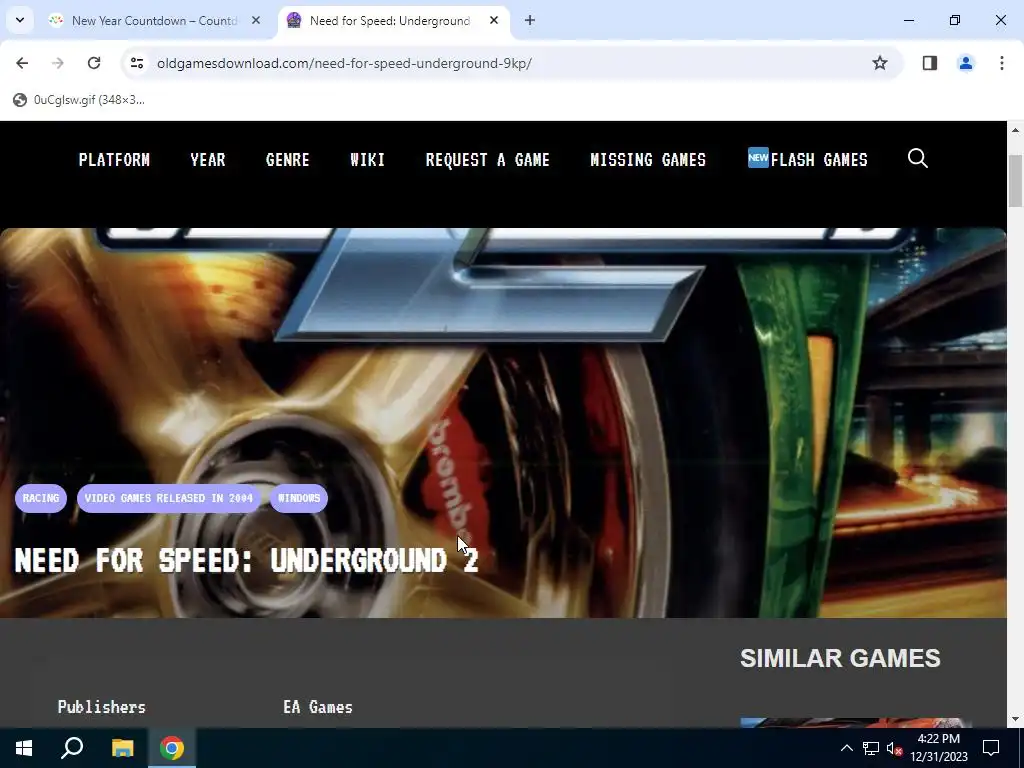
Task: Open the browser side panel
Action: click(x=929, y=63)
